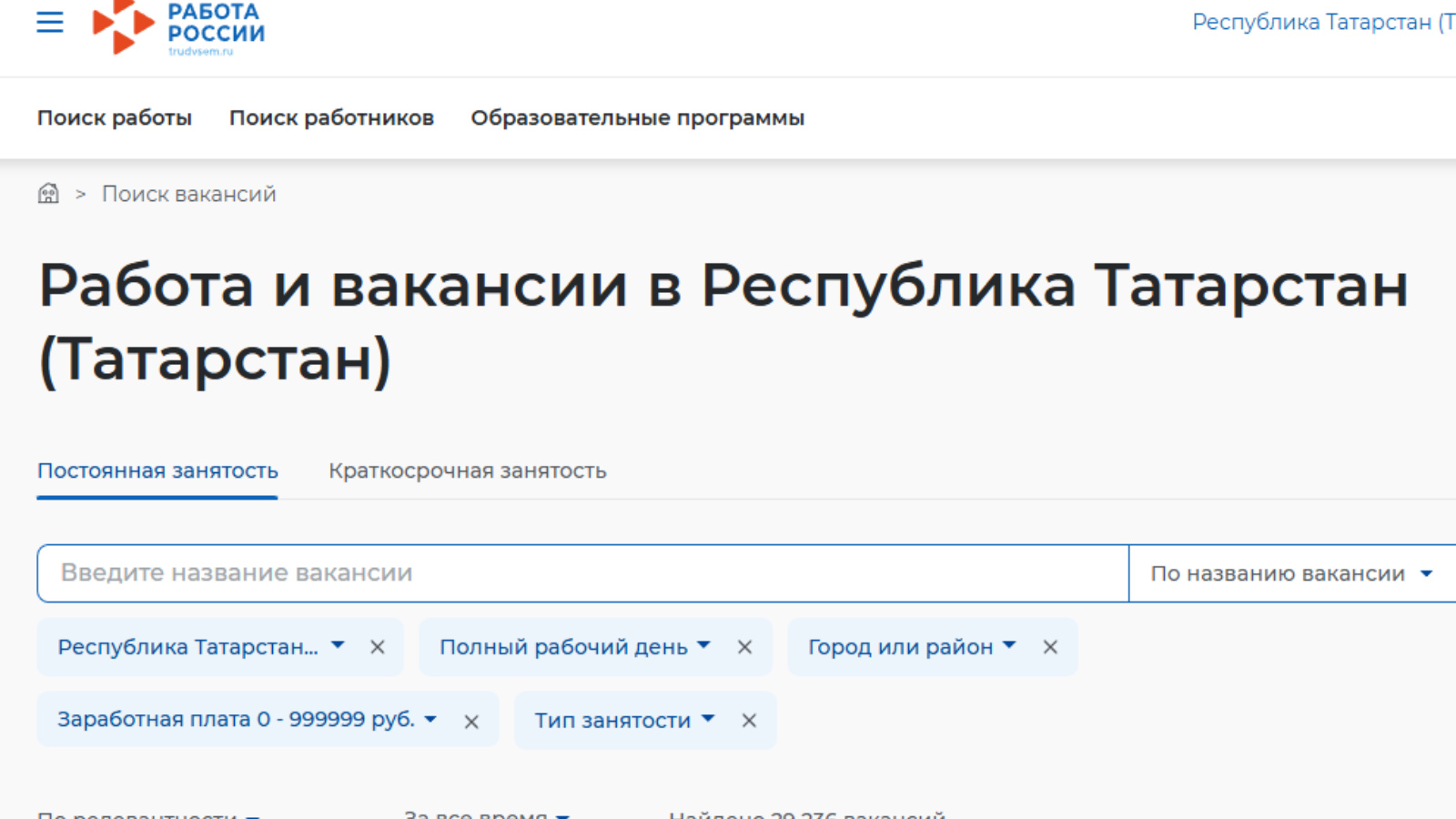Open the Заработная плата range dropdown
This screenshot has height=819, width=1456.
247,720
